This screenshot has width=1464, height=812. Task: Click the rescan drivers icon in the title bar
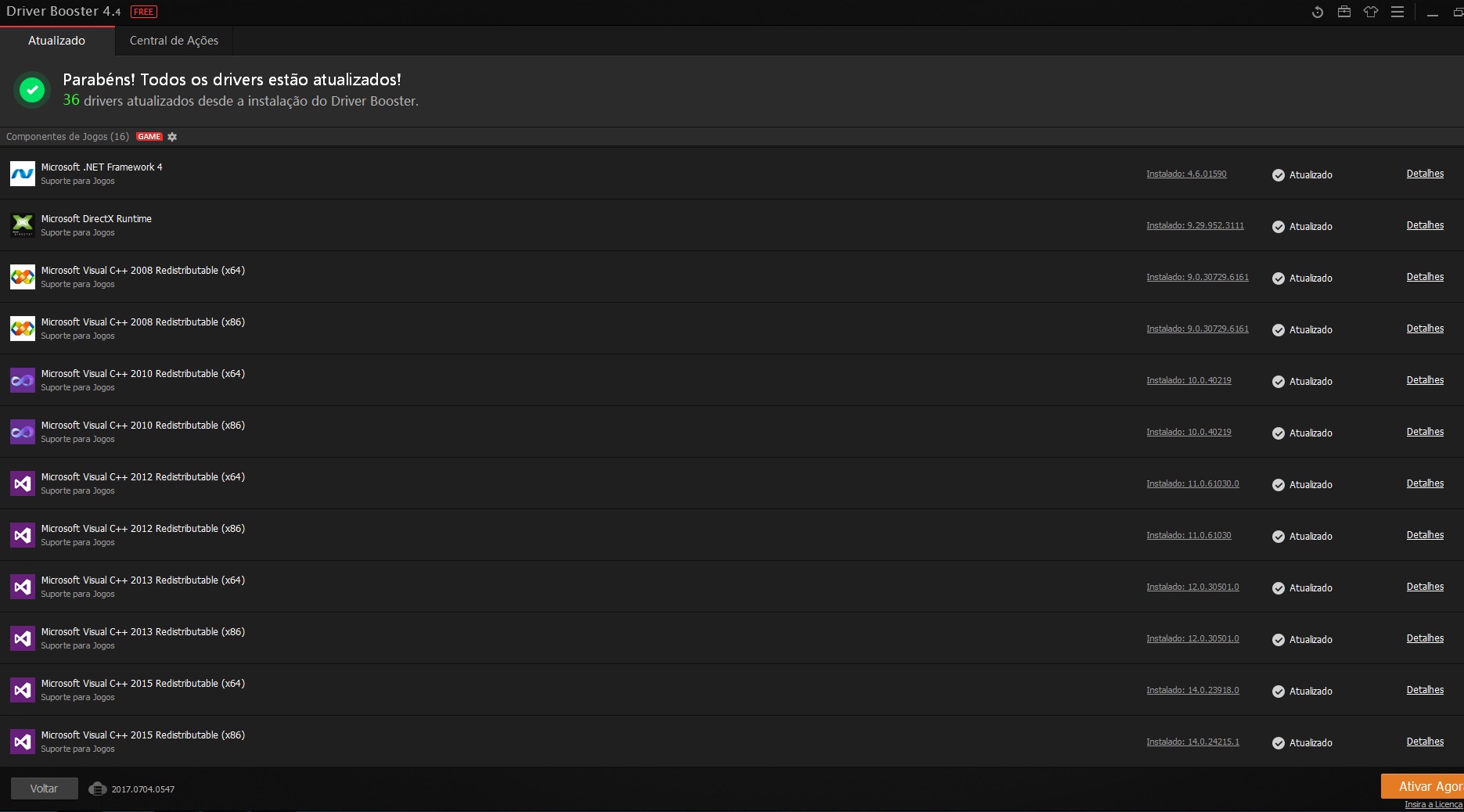click(1318, 12)
